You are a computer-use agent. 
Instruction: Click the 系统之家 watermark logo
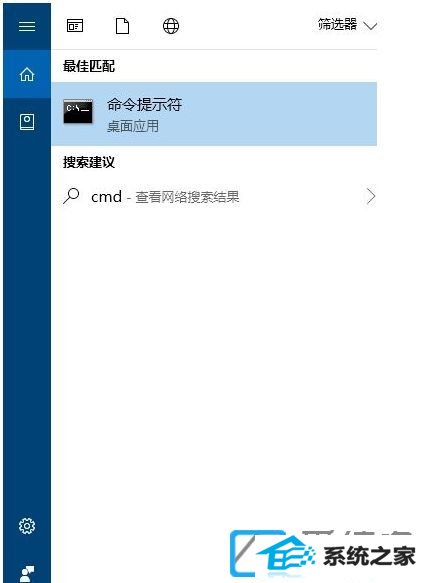pyautogui.click(x=322, y=554)
